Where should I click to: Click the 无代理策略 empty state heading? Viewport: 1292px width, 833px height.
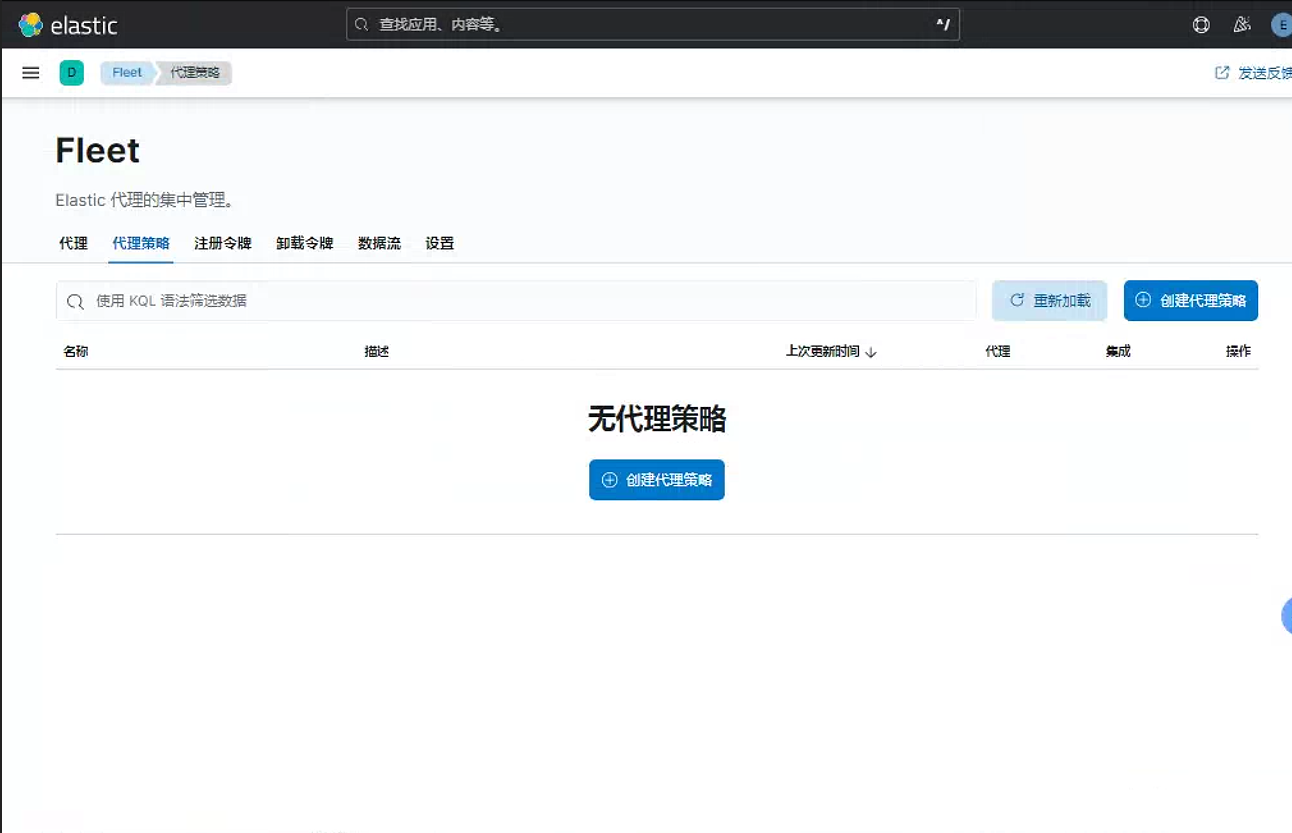pyautogui.click(x=657, y=420)
